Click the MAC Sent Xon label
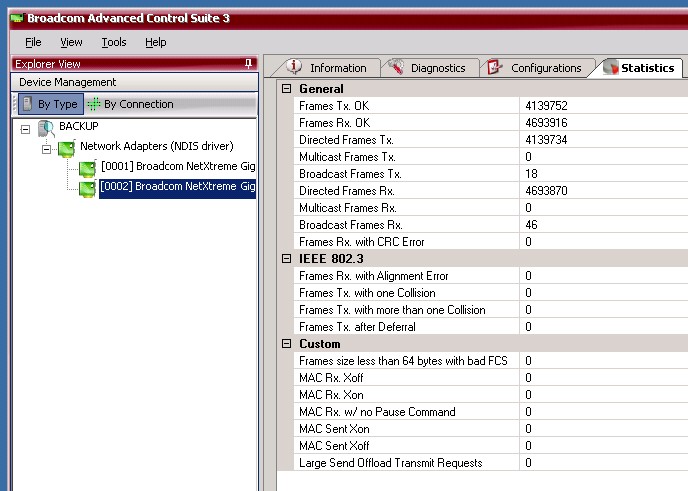 [x=334, y=429]
